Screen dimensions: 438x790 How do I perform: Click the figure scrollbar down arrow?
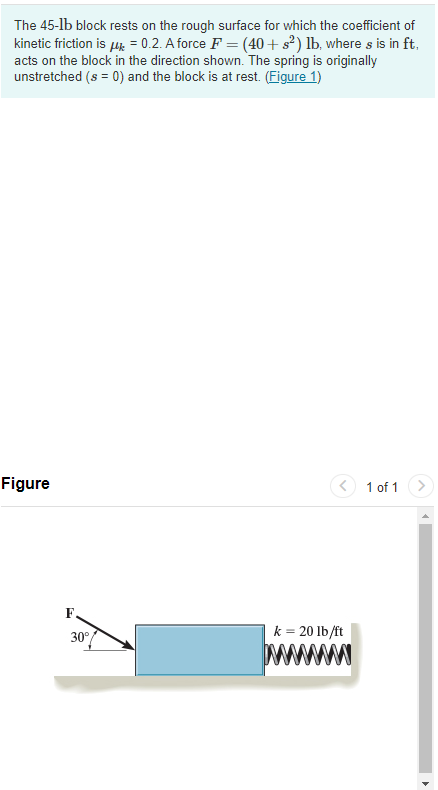click(425, 783)
